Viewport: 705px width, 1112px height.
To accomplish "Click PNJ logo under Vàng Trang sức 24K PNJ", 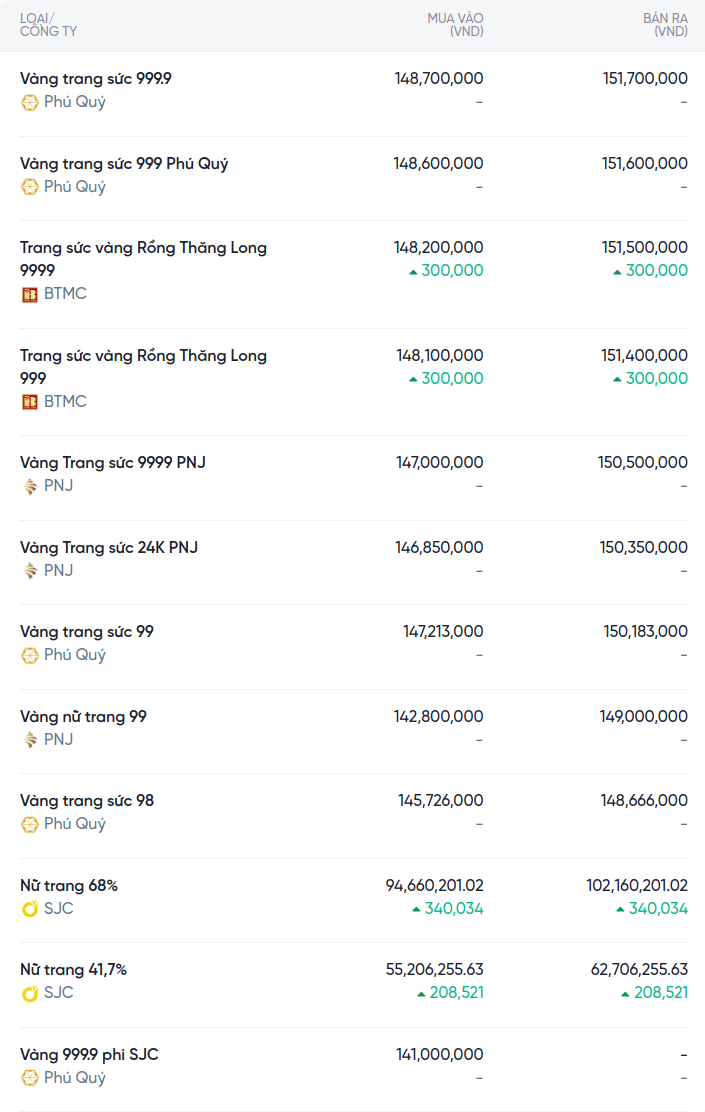I will point(30,571).
